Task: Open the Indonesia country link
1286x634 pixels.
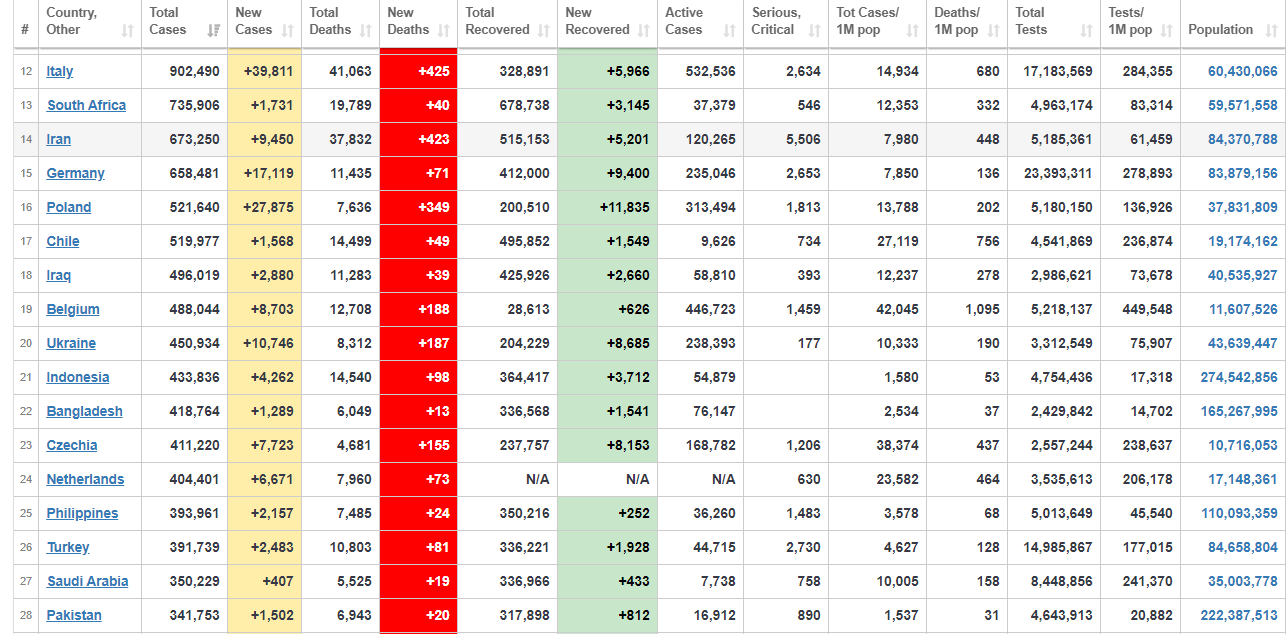Action: 78,377
